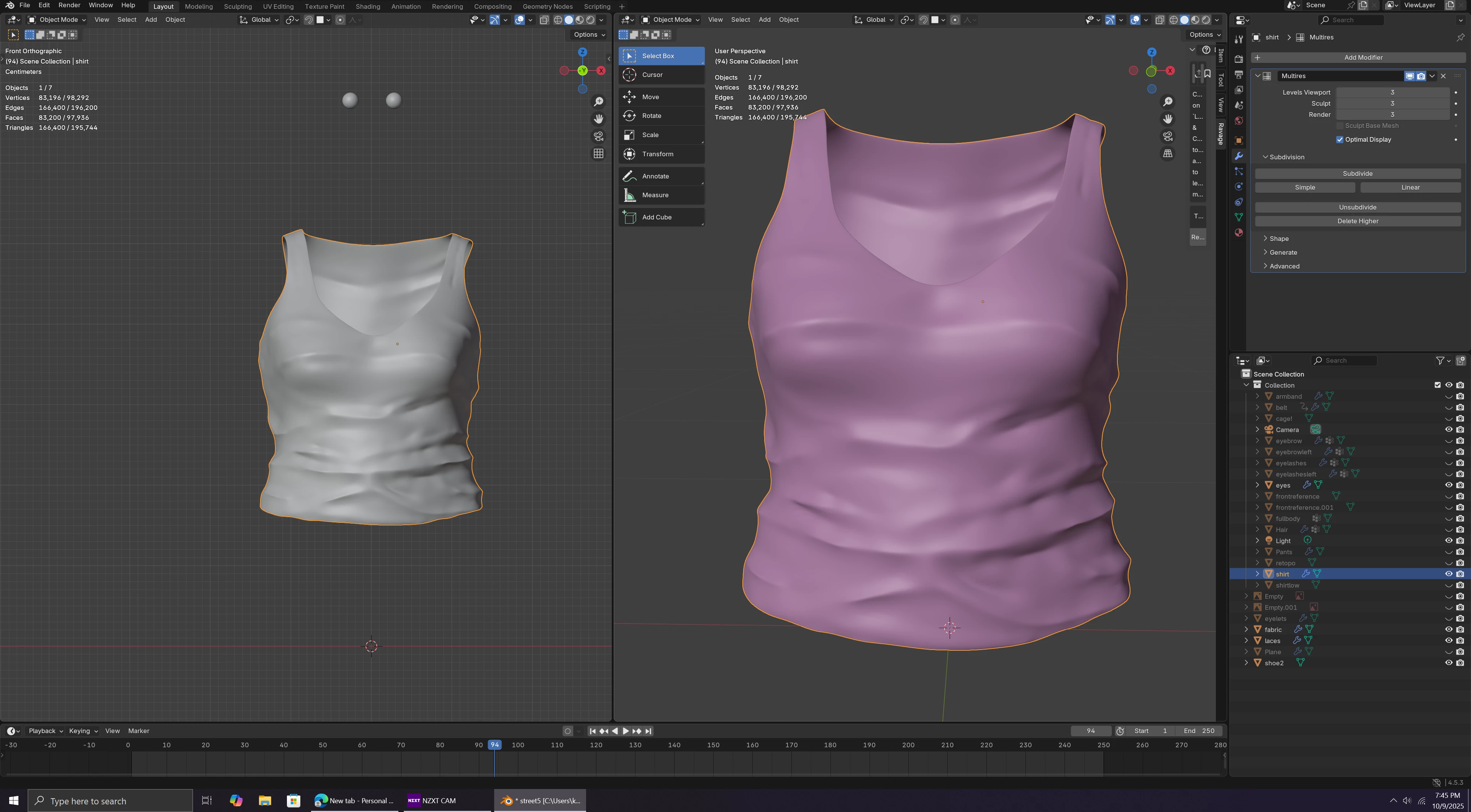The height and width of the screenshot is (812, 1471).
Task: Toggle visibility of the fabric object
Action: tap(1449, 630)
